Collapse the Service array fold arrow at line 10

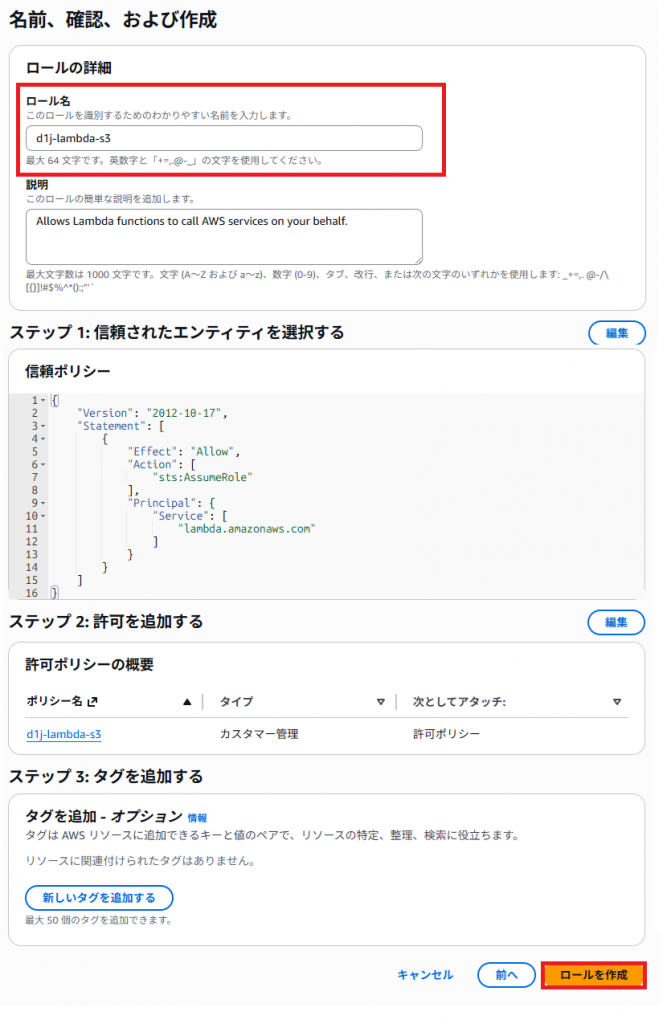tap(44, 516)
